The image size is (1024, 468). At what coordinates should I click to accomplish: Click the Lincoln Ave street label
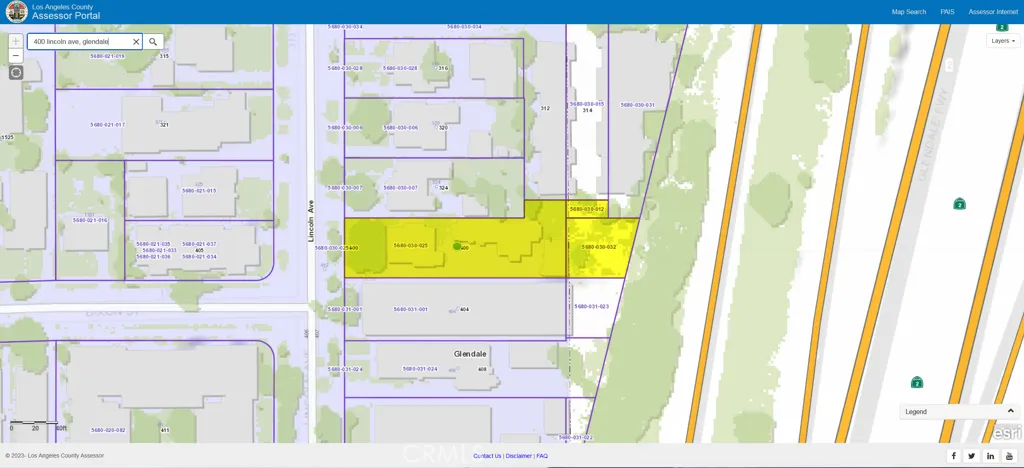(312, 221)
